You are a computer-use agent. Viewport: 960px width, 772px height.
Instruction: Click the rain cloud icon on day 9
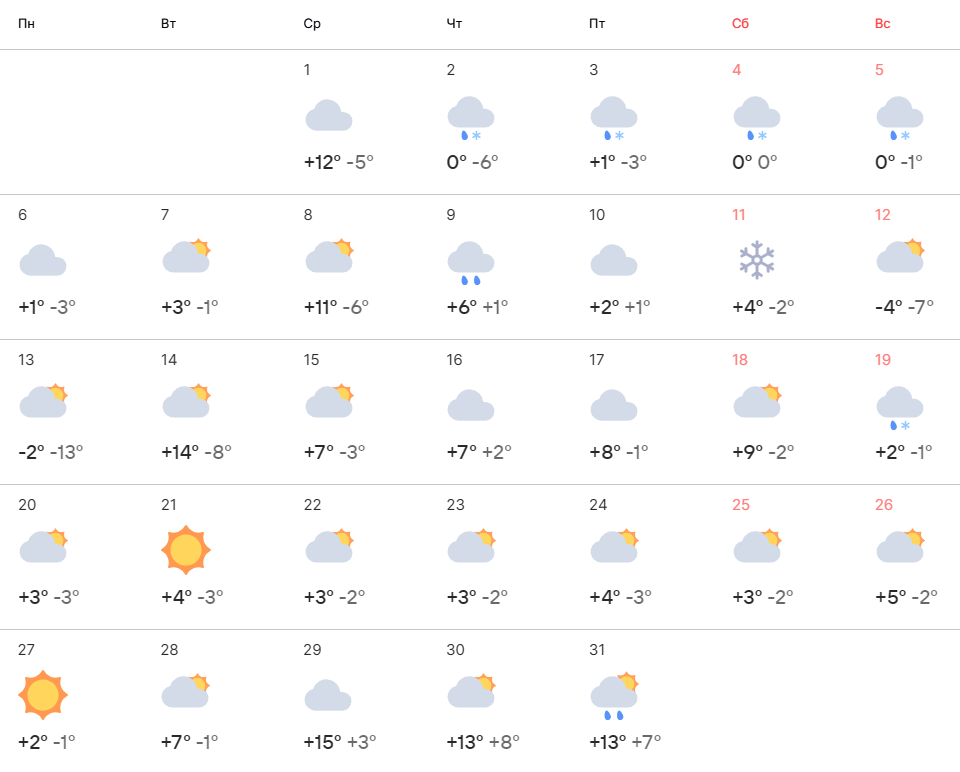471,262
